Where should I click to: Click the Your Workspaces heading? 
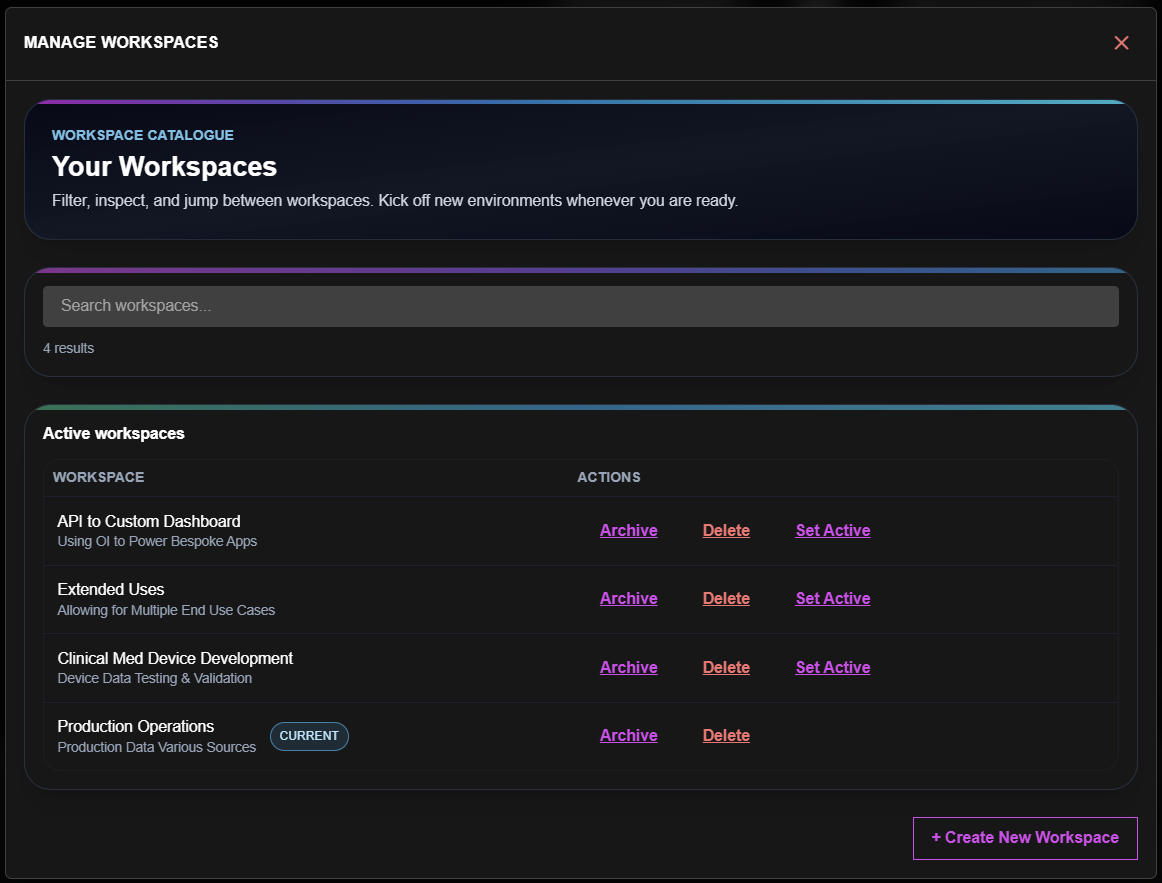(164, 167)
